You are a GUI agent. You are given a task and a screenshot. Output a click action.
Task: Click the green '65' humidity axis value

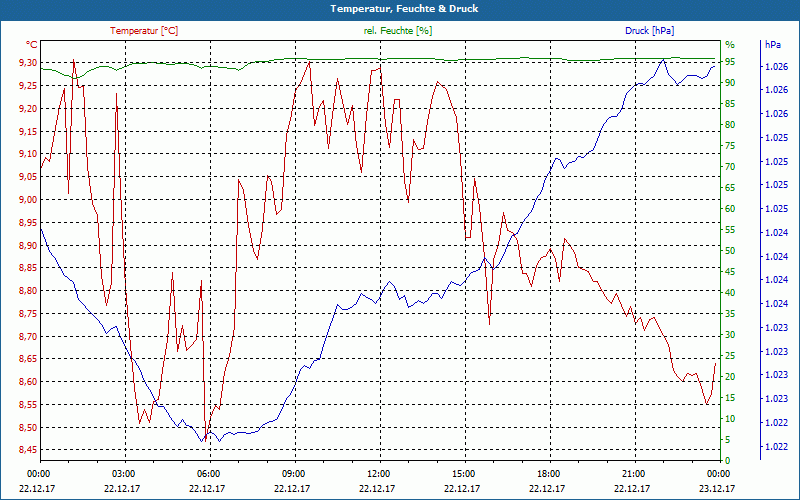click(730, 188)
